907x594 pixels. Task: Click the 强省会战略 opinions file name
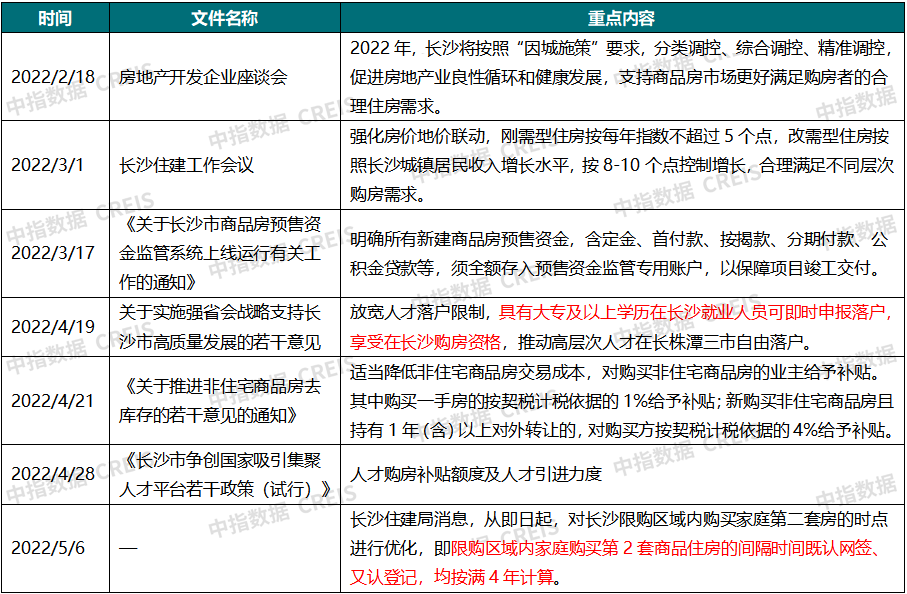220,327
